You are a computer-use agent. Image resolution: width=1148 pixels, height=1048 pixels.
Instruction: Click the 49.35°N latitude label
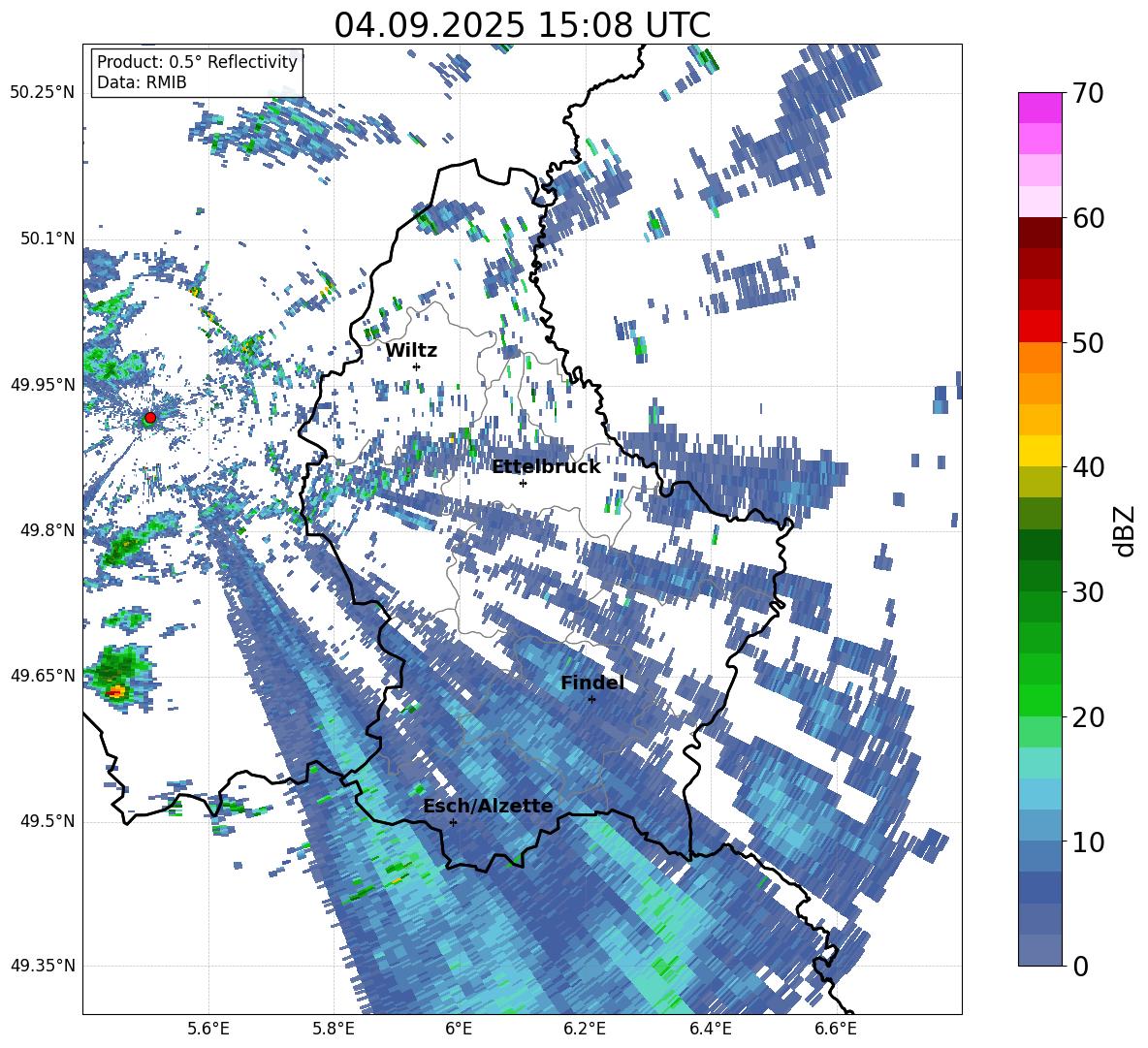pyautogui.click(x=43, y=966)
